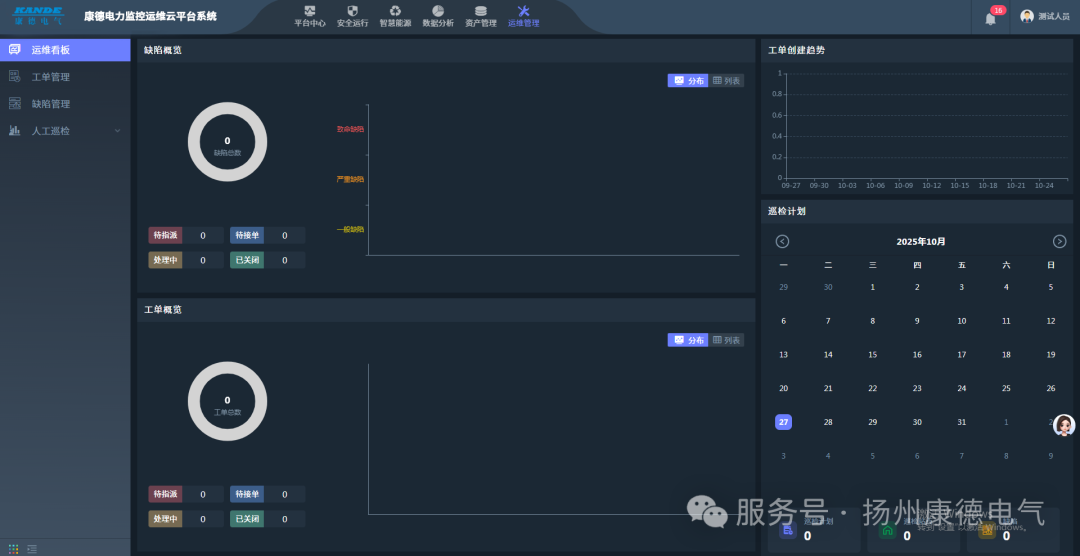Click 已关闭 badge in 缺陷概览
Image resolution: width=1080 pixels, height=556 pixels.
pyautogui.click(x=247, y=260)
